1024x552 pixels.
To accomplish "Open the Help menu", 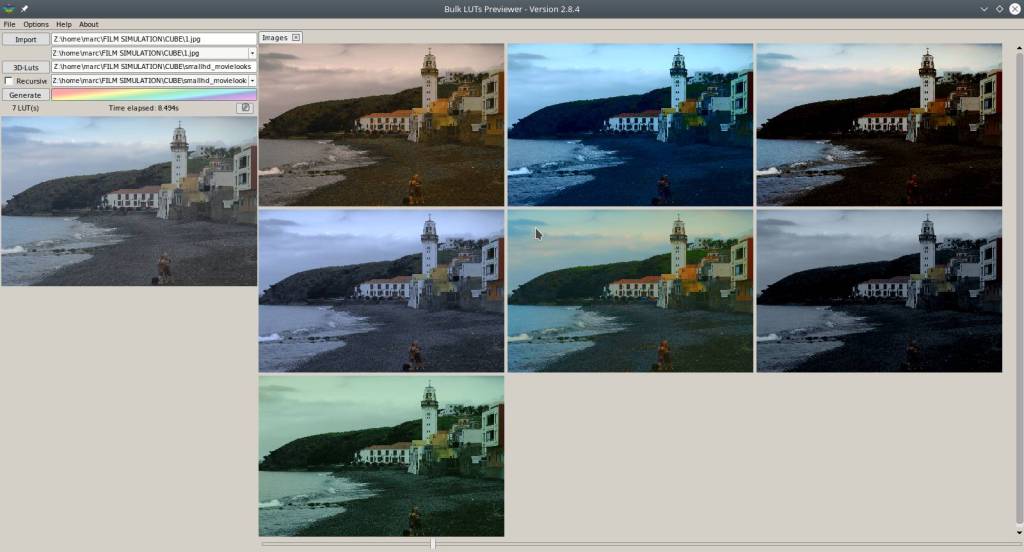I will click(64, 24).
